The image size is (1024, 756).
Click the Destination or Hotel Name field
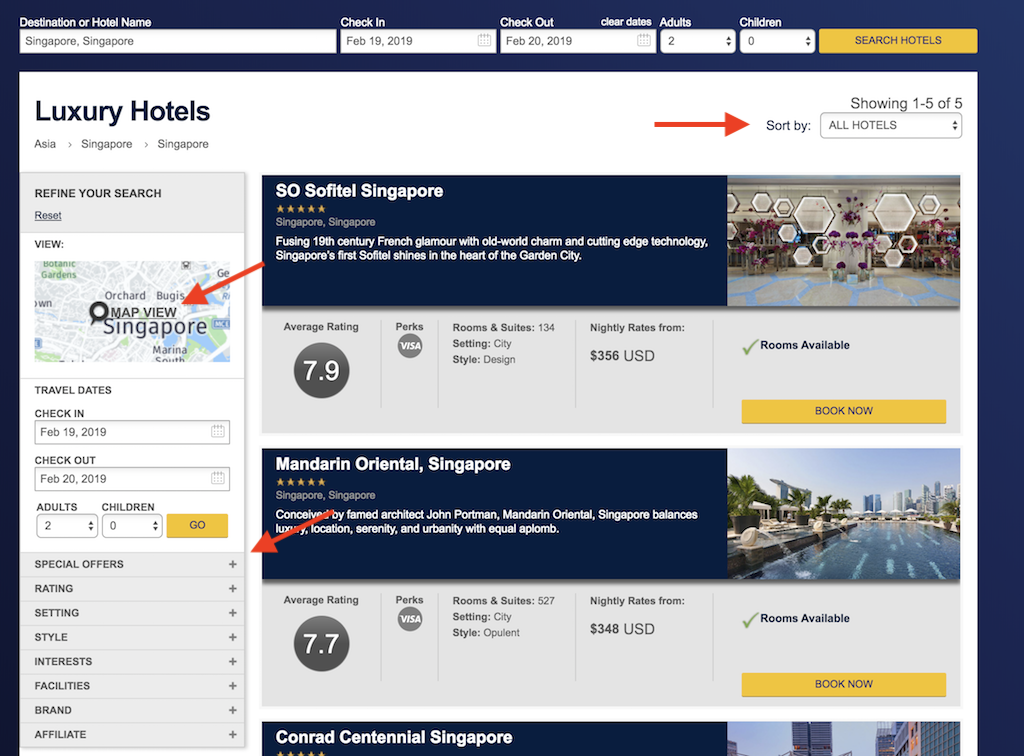click(x=178, y=40)
